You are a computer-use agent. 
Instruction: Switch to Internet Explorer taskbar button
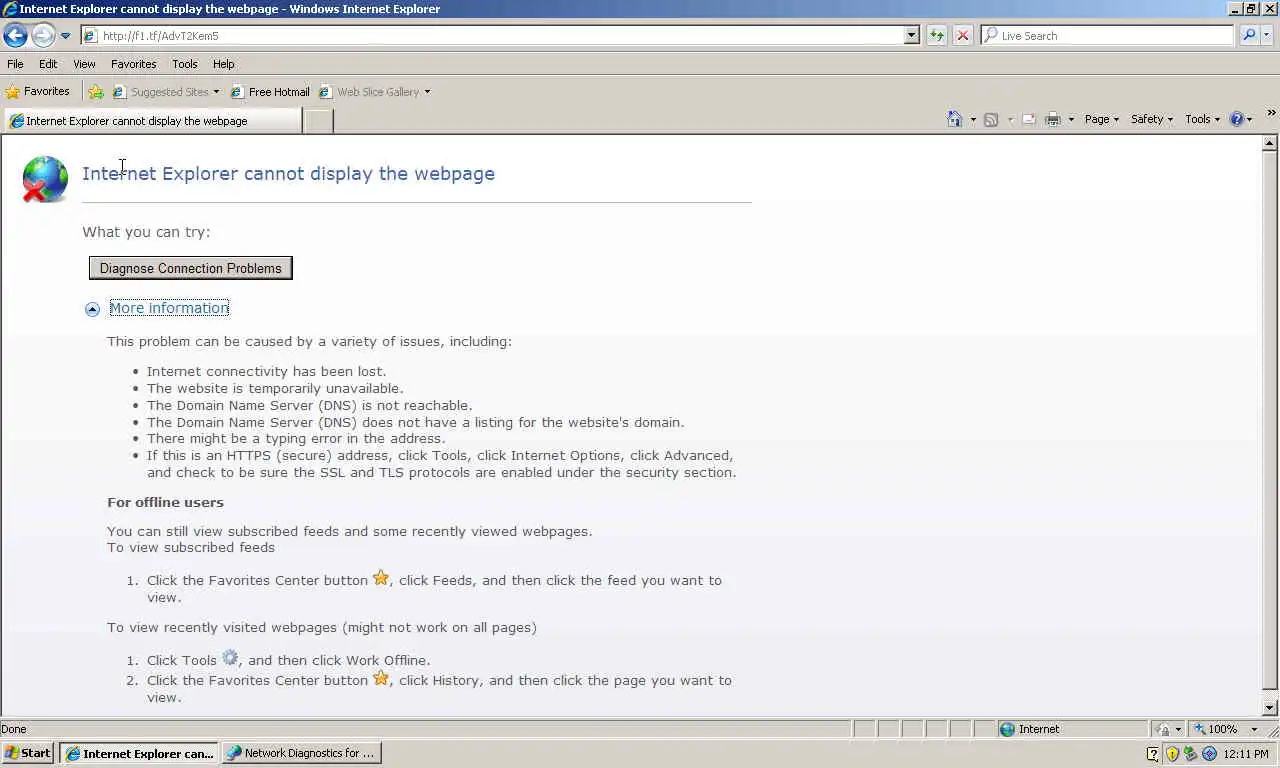coord(139,753)
